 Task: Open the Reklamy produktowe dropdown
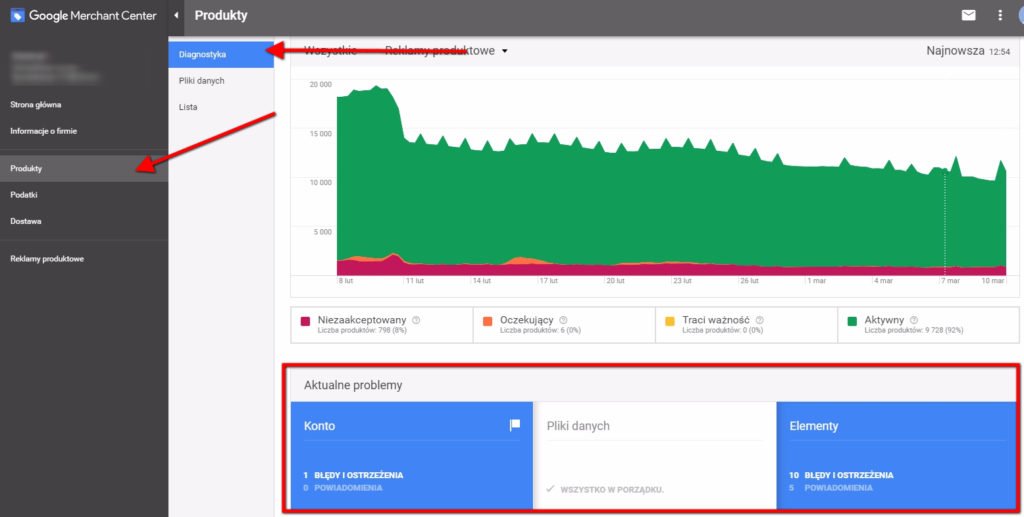[446, 51]
